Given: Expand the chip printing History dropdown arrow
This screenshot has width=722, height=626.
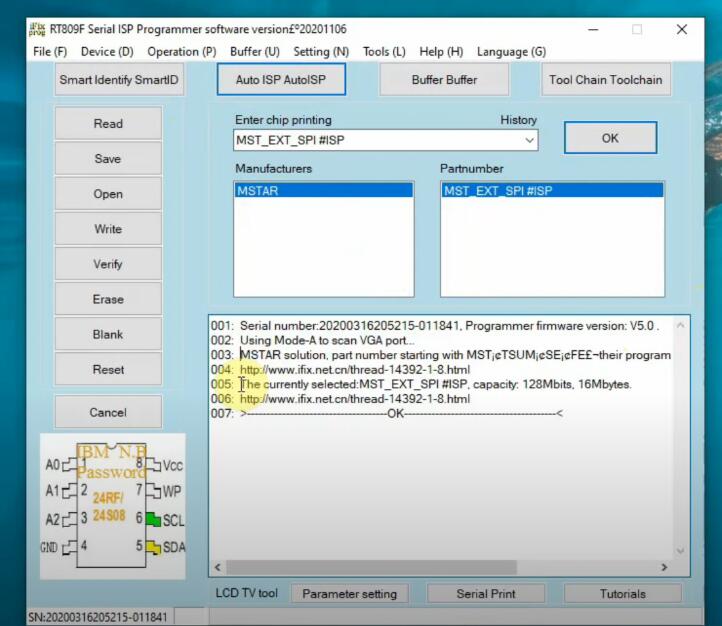Looking at the screenshot, I should (x=530, y=140).
